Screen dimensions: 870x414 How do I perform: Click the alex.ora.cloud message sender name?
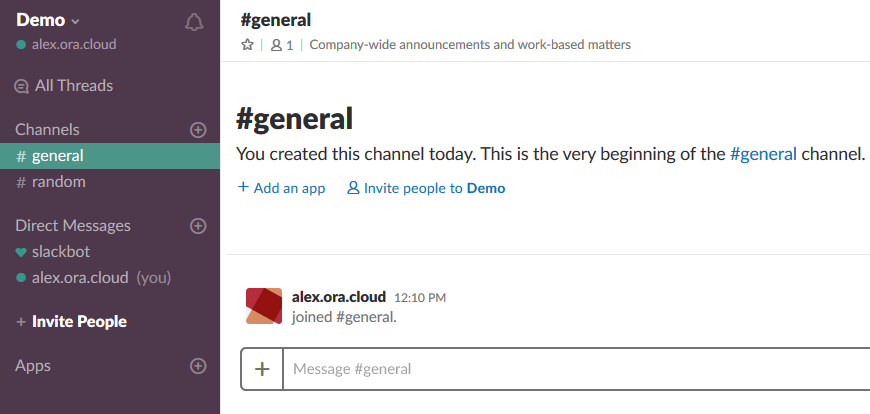[x=338, y=297]
